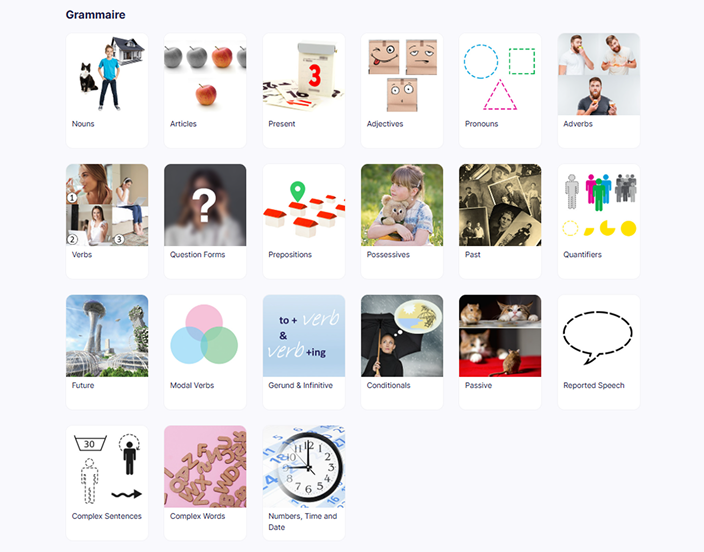Select the Possessives teddy bear card
Image resolution: width=704 pixels, height=552 pixels.
(402, 221)
